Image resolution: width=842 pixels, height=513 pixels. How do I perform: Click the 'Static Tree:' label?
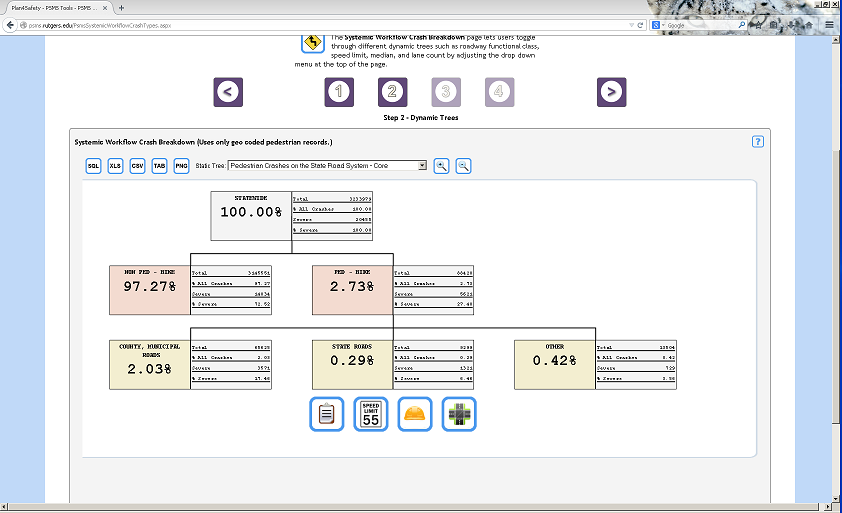click(x=210, y=165)
